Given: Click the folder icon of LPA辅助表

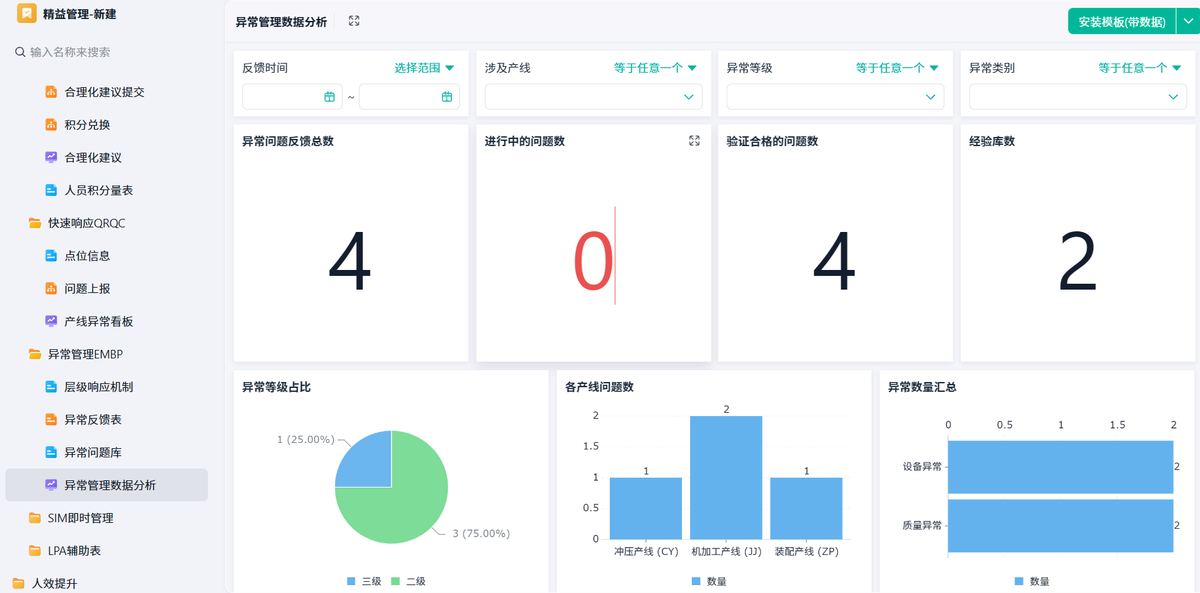Looking at the screenshot, I should 35,550.
